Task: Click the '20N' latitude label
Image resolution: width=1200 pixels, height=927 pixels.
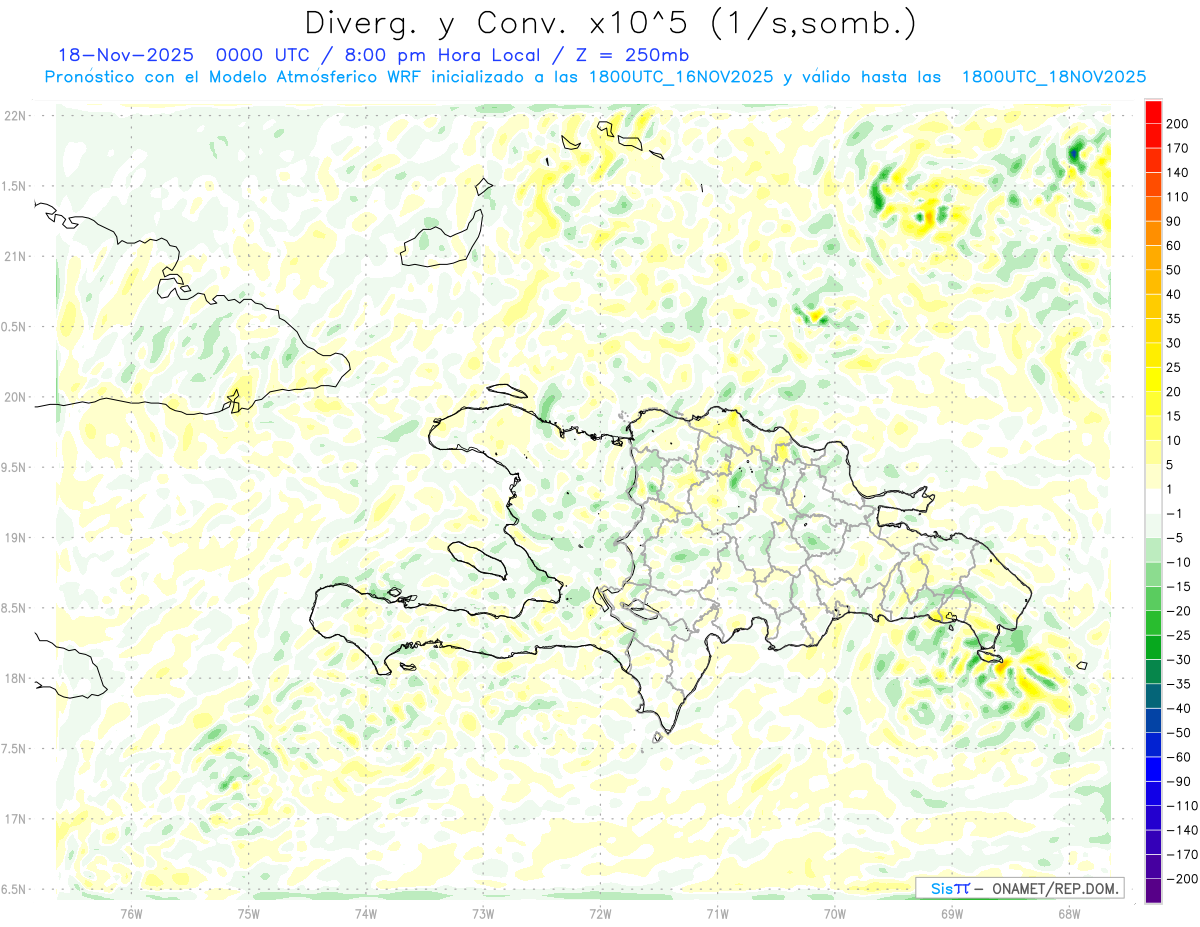Action: [x=16, y=398]
